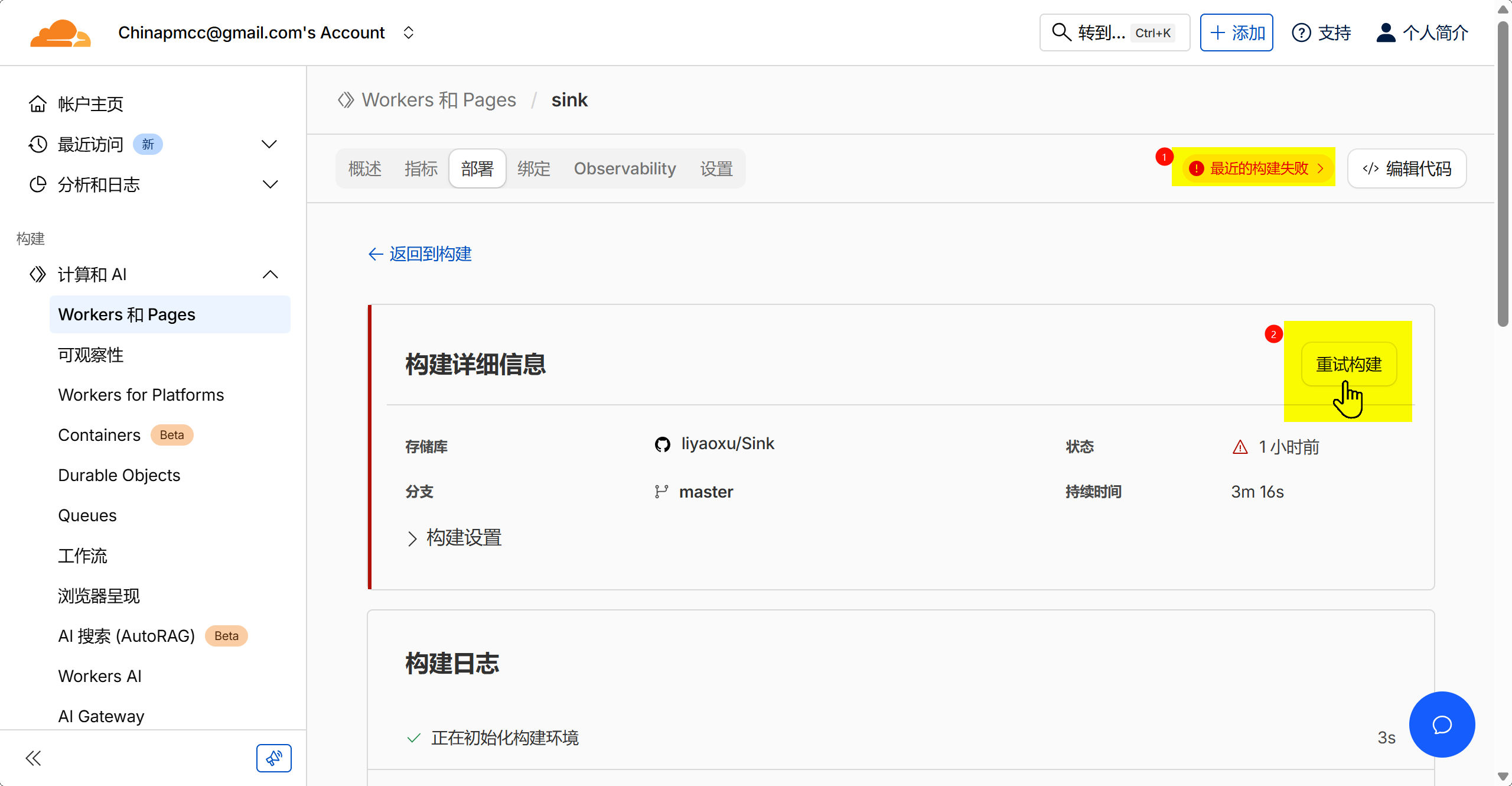Click the 添加 plus button

1236,33
